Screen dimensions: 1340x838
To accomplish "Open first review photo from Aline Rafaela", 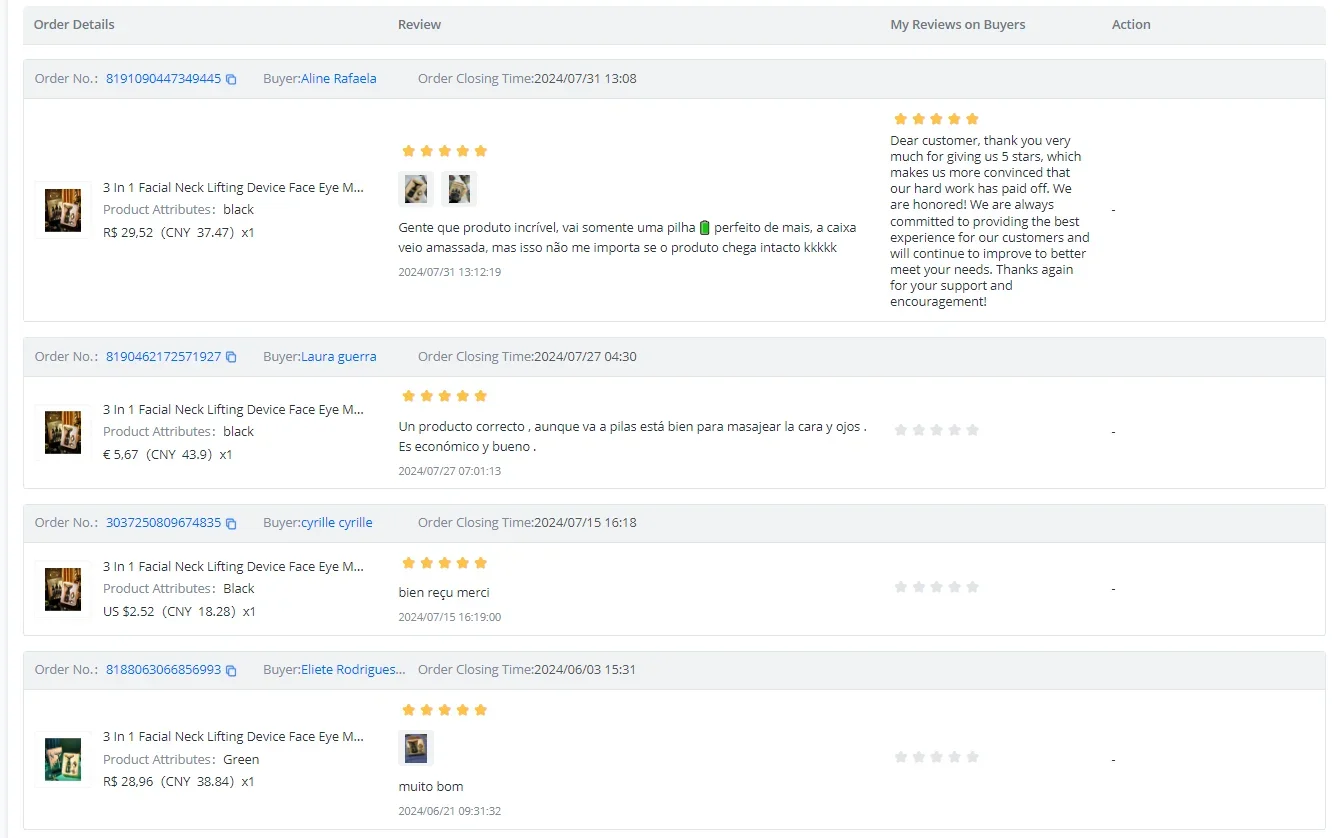I will (x=415, y=189).
